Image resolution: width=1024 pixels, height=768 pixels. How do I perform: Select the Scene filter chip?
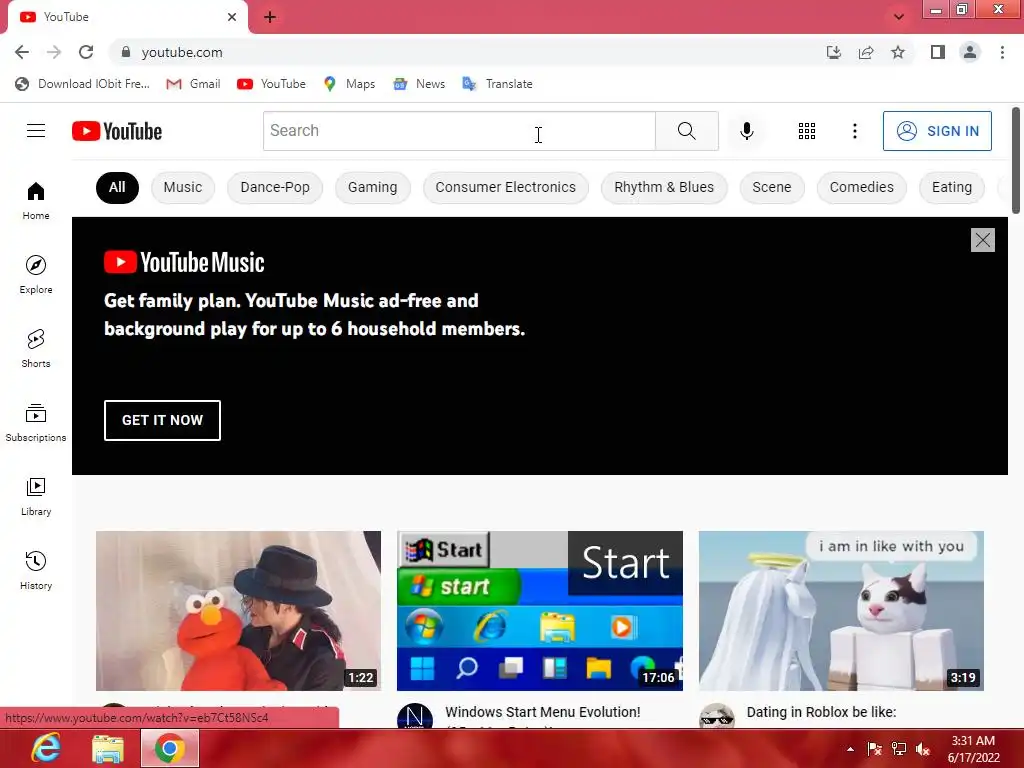click(771, 187)
